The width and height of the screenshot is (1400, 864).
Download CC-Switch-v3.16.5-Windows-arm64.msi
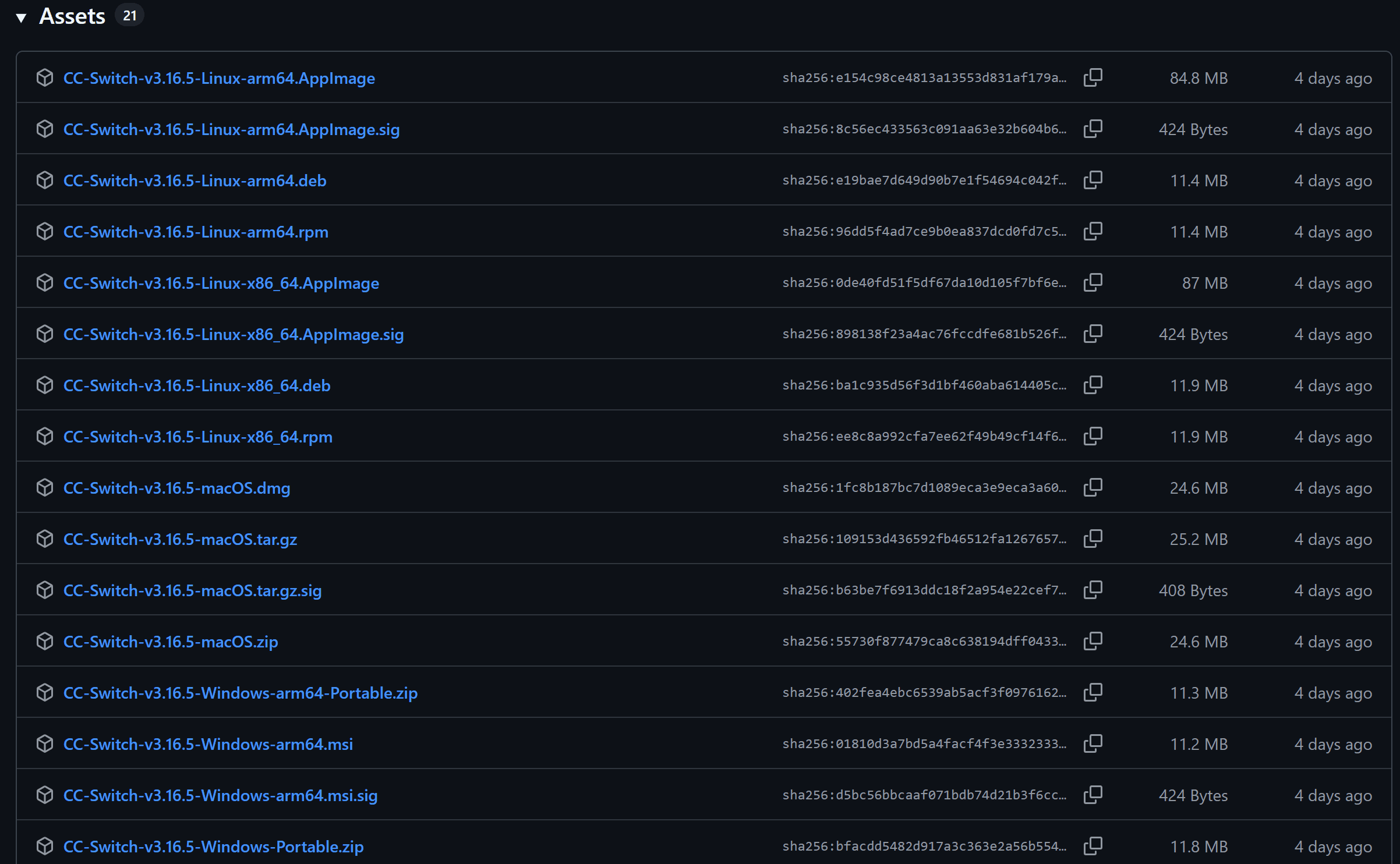(208, 744)
